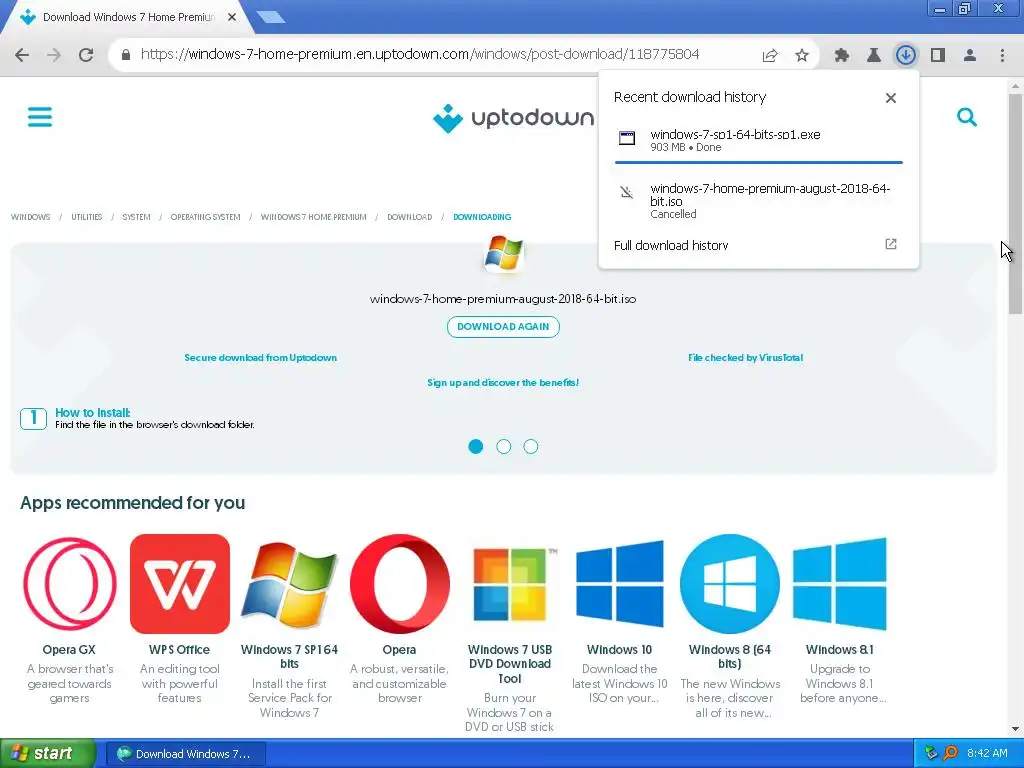Screen dimensions: 1024x768
Task: Click the Uptodown logo
Action: (513, 118)
